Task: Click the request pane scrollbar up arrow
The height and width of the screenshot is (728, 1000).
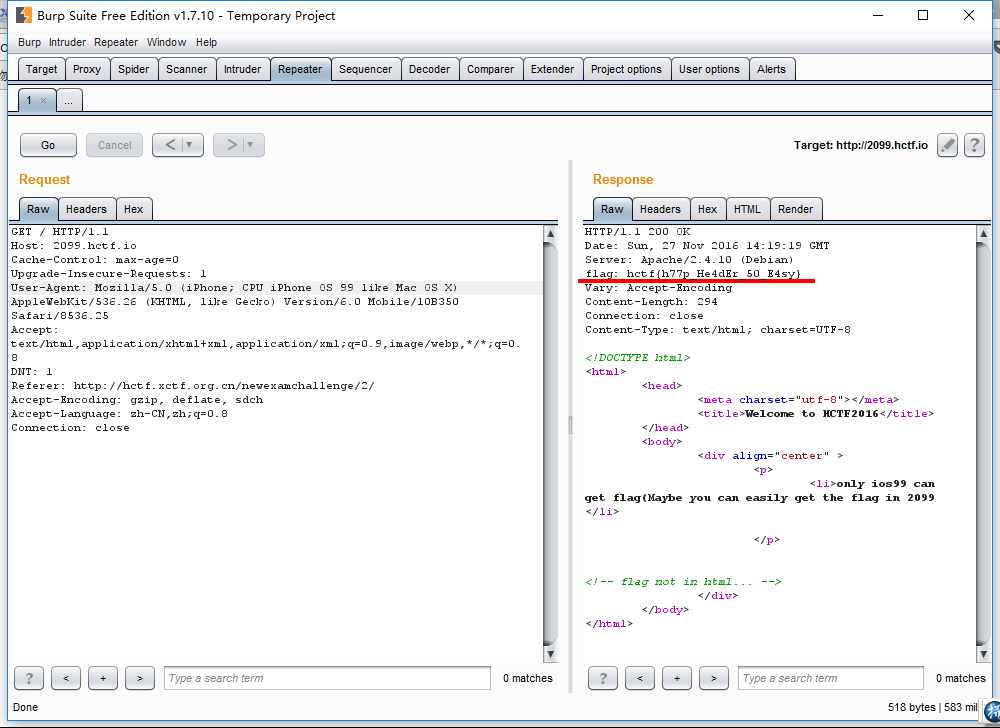Action: (550, 233)
